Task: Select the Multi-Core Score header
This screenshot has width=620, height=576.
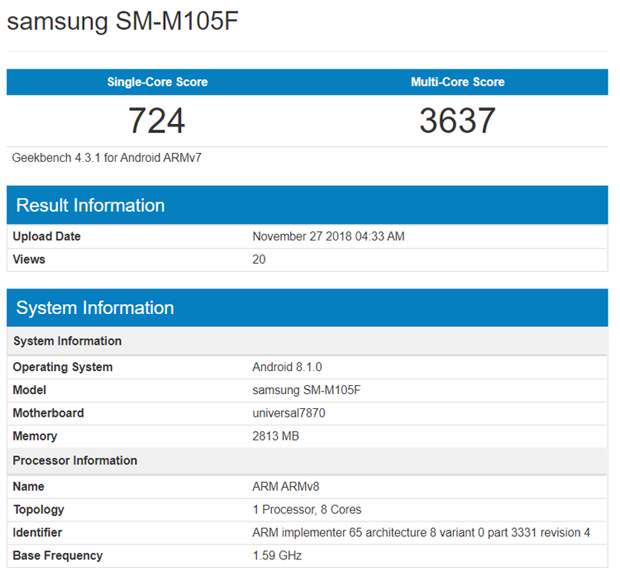Action: point(457,82)
